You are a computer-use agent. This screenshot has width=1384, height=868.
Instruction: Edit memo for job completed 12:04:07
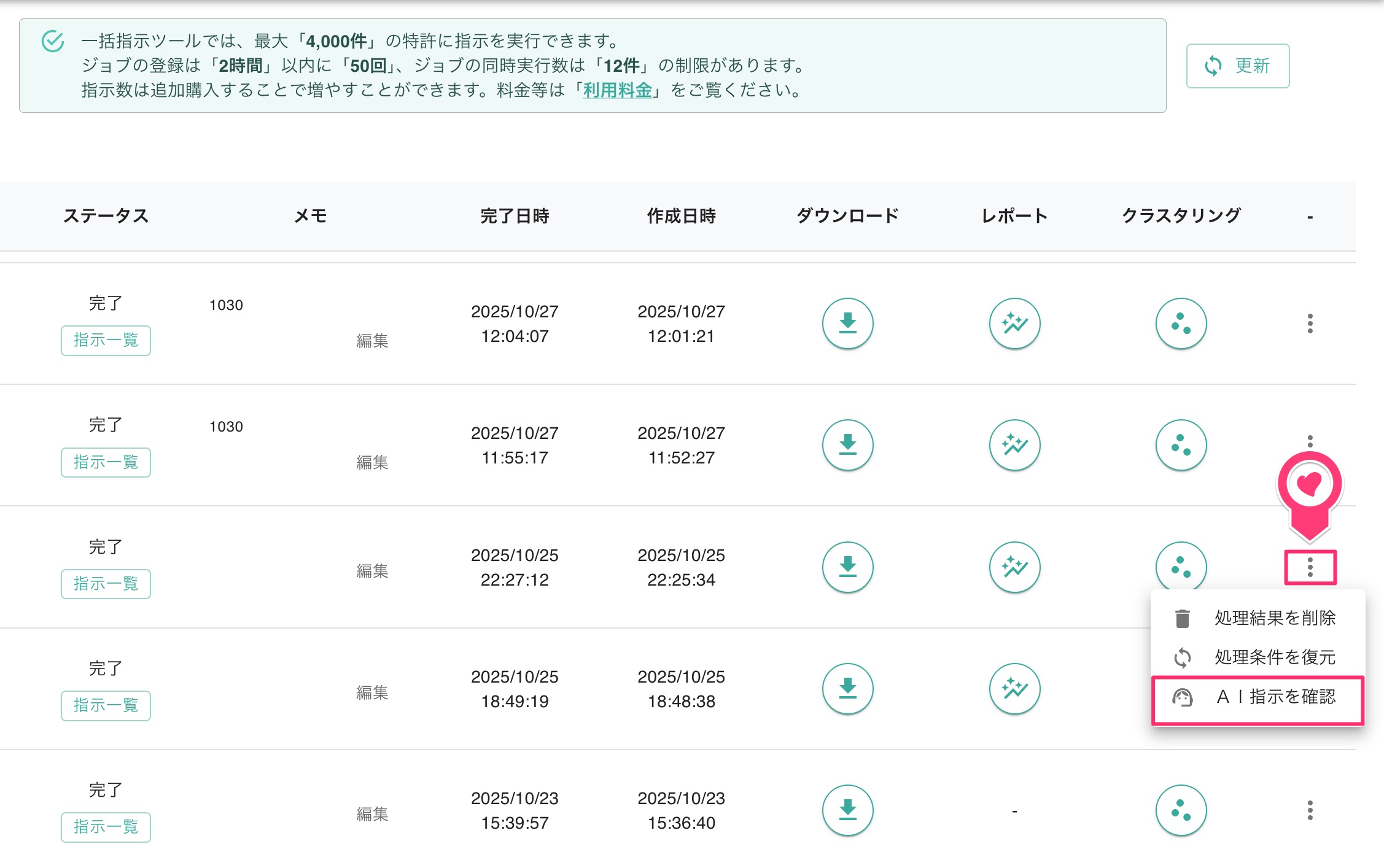pyautogui.click(x=372, y=341)
